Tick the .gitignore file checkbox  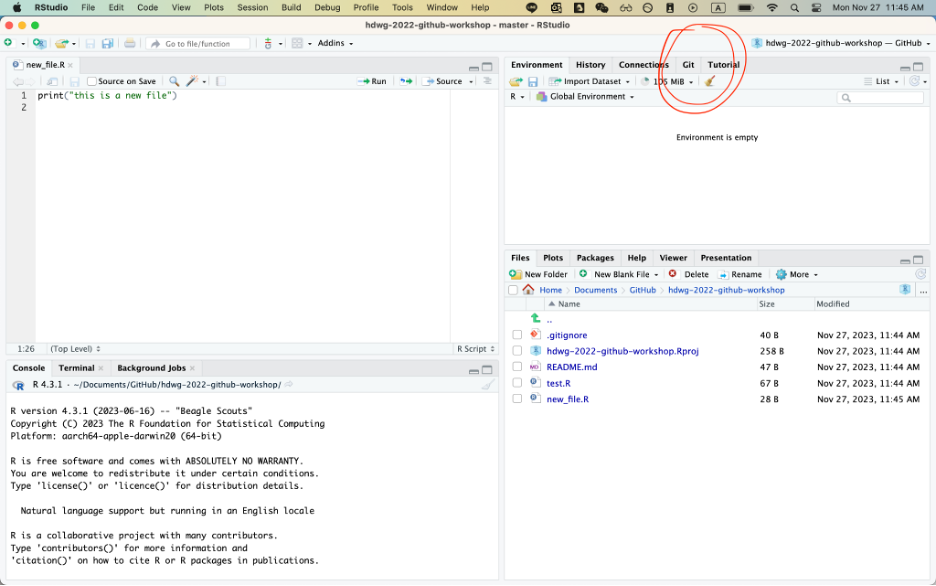pos(517,335)
